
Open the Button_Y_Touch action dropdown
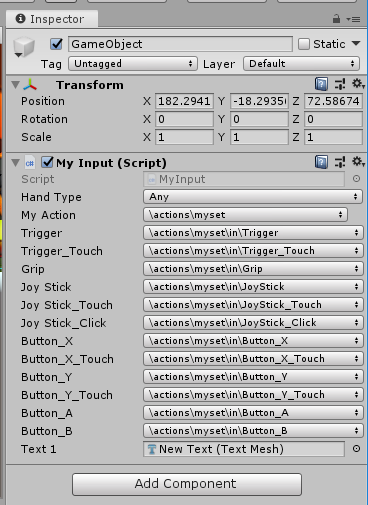pos(253,395)
